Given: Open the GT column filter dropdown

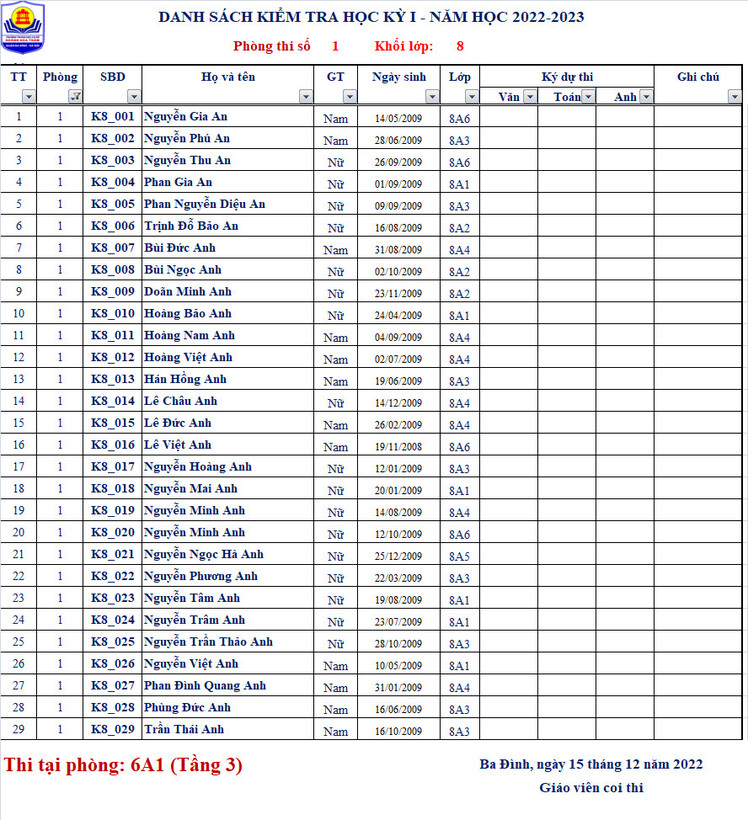Looking at the screenshot, I should [350, 97].
